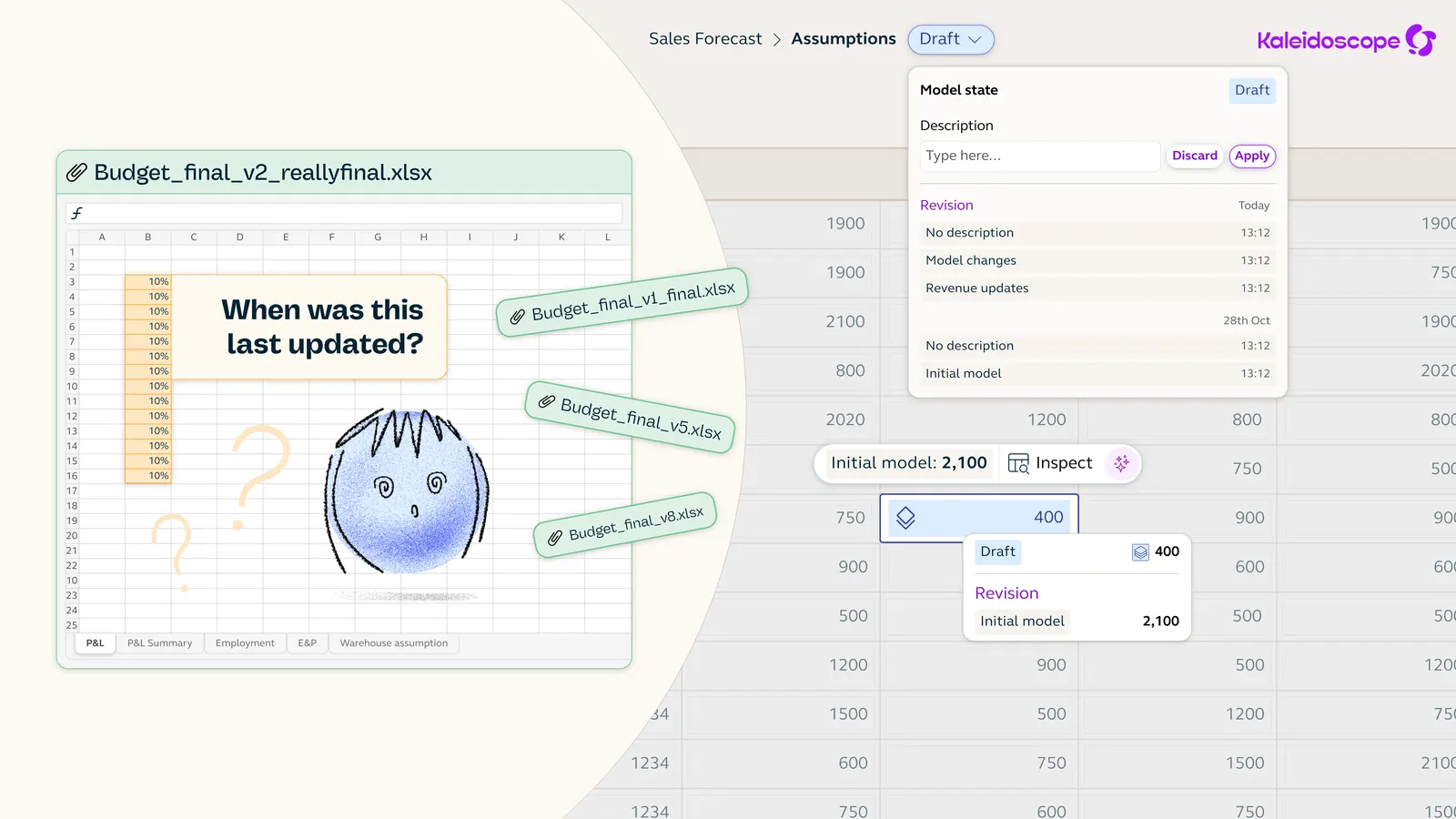Open the P&L Summary sheet tab
The width and height of the screenshot is (1456, 819).
(x=160, y=643)
